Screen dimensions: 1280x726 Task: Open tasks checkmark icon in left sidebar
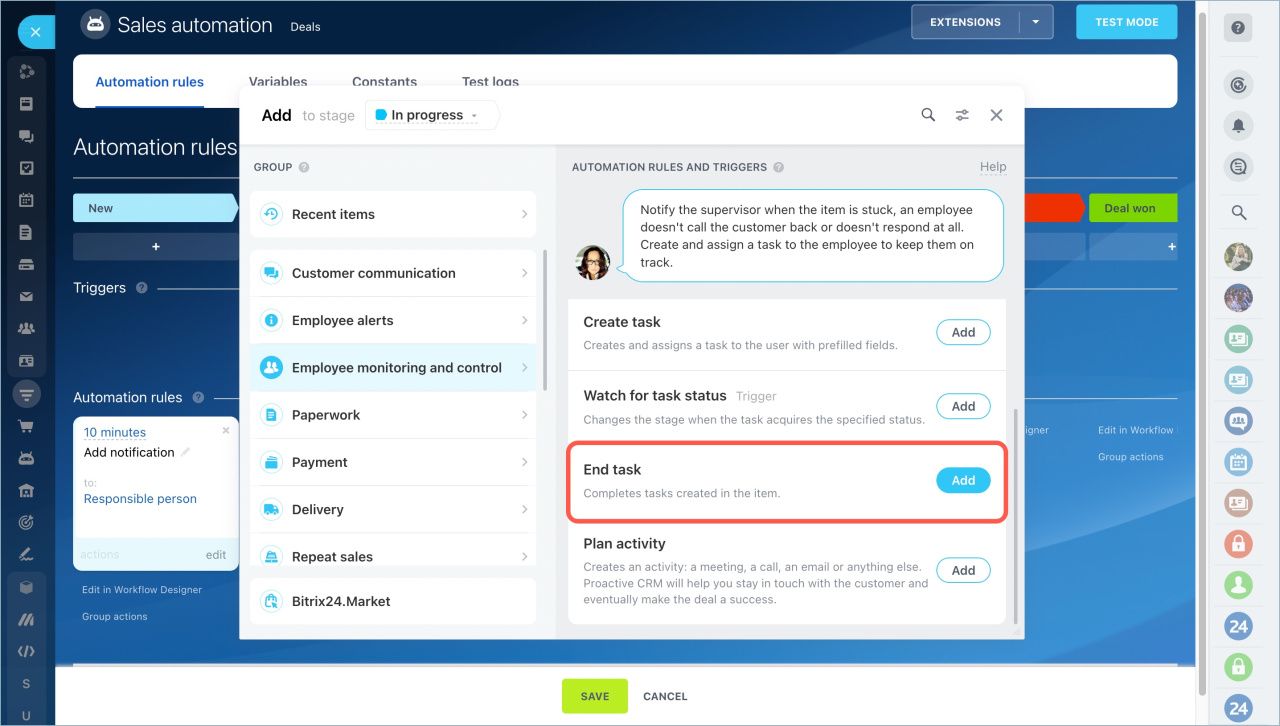click(x=27, y=168)
